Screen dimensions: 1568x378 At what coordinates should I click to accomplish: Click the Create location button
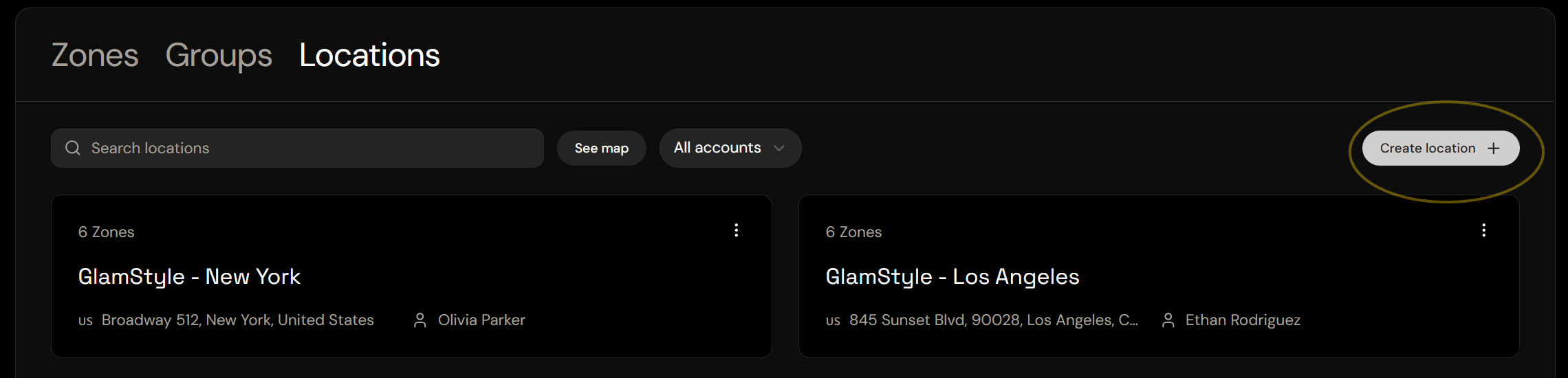coord(1441,148)
